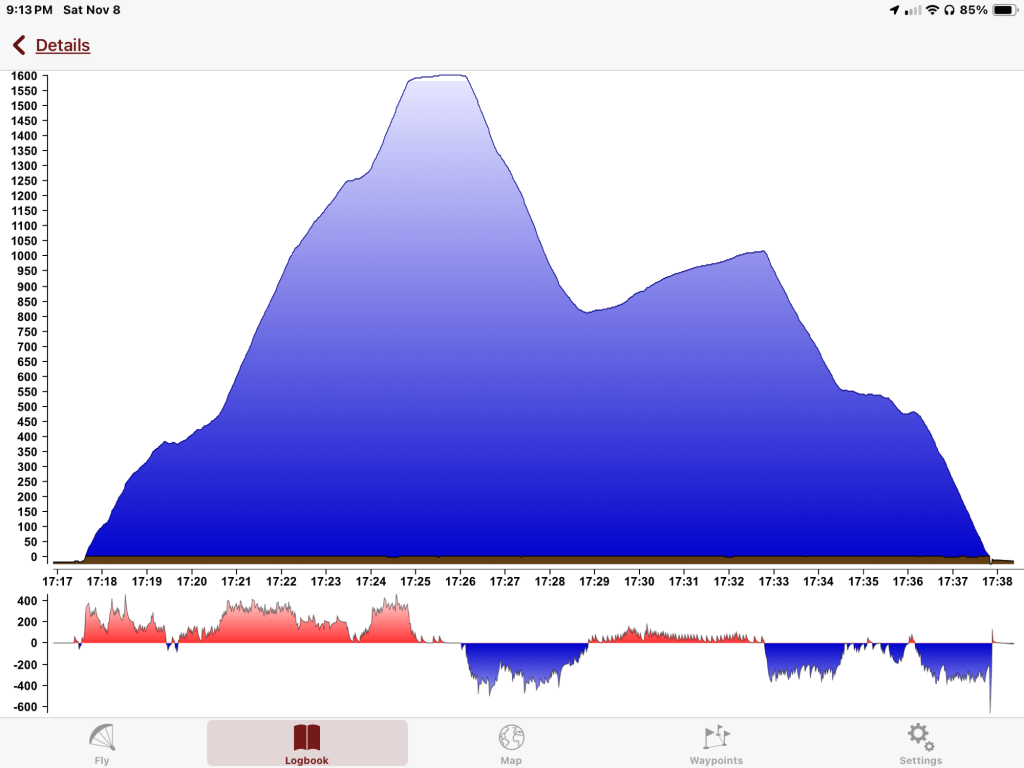Tap the Logbook book icon
This screenshot has width=1024, height=768.
click(307, 738)
